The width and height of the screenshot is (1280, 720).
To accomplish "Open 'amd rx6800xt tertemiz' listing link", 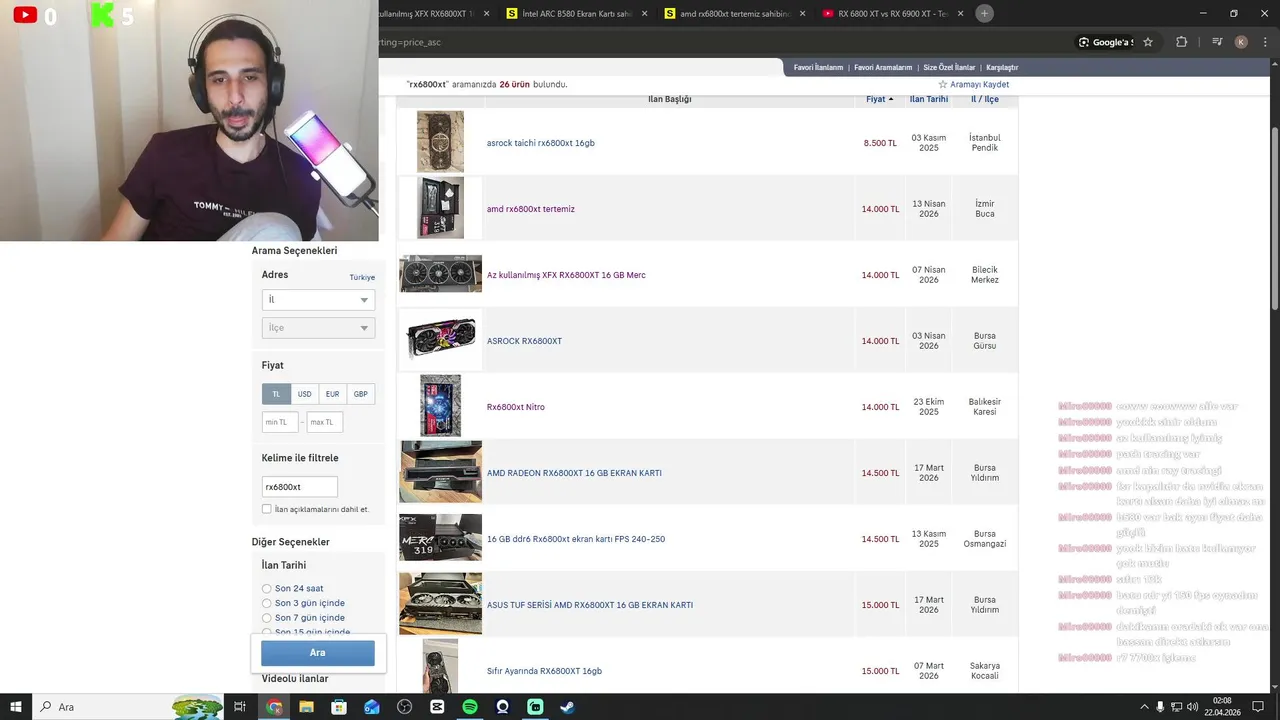I will 531,209.
